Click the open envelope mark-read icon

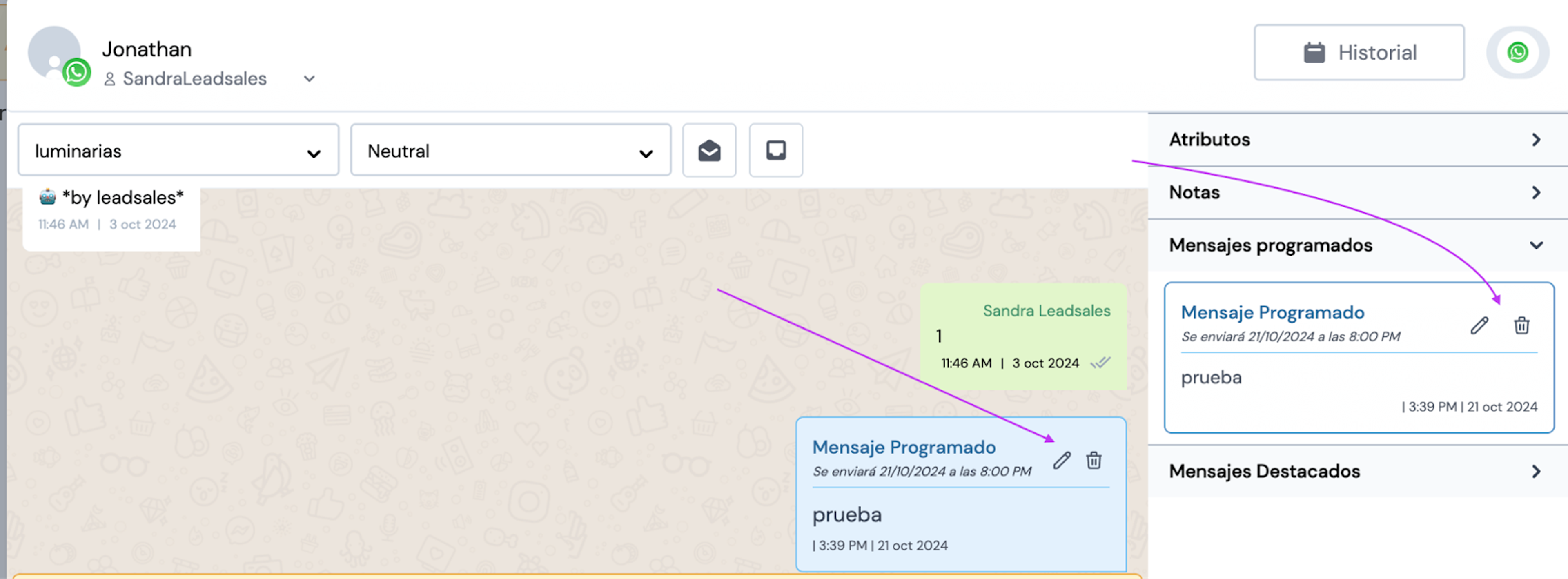(x=709, y=150)
